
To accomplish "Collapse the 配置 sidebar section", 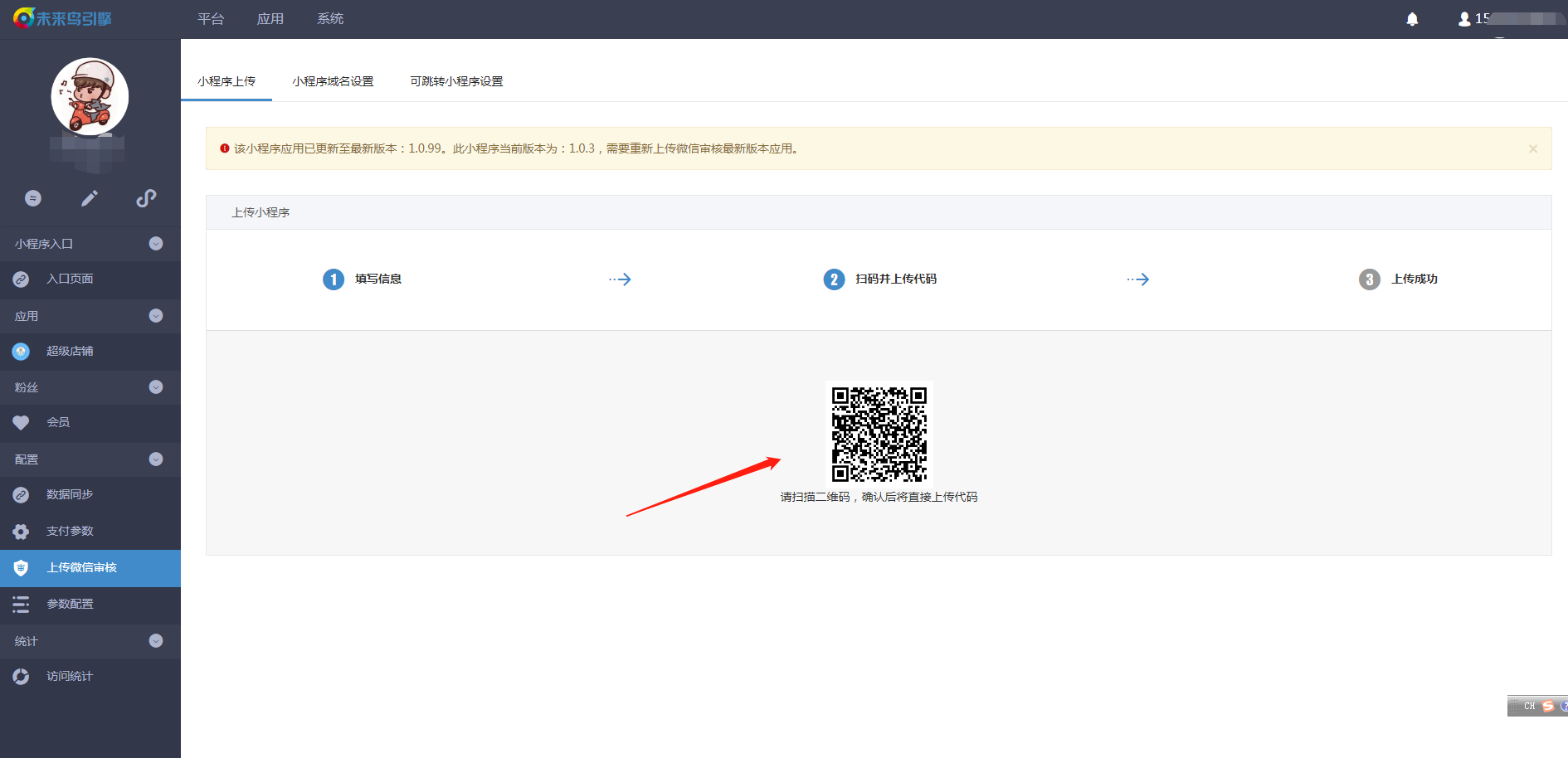I will tap(155, 459).
